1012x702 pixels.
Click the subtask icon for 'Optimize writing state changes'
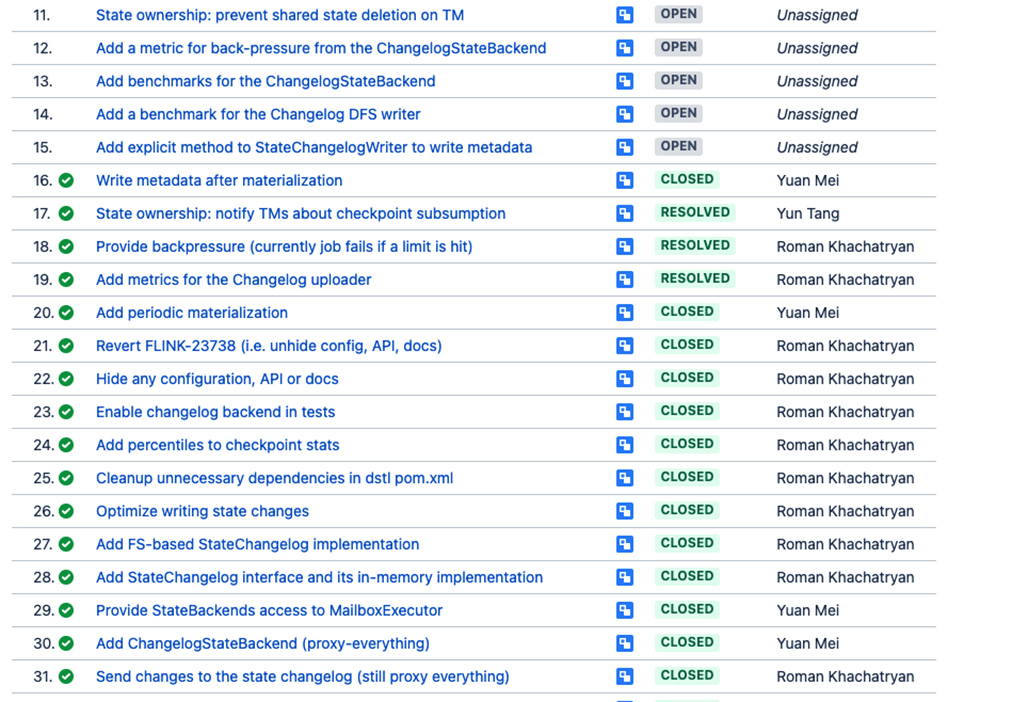pyautogui.click(x=624, y=510)
